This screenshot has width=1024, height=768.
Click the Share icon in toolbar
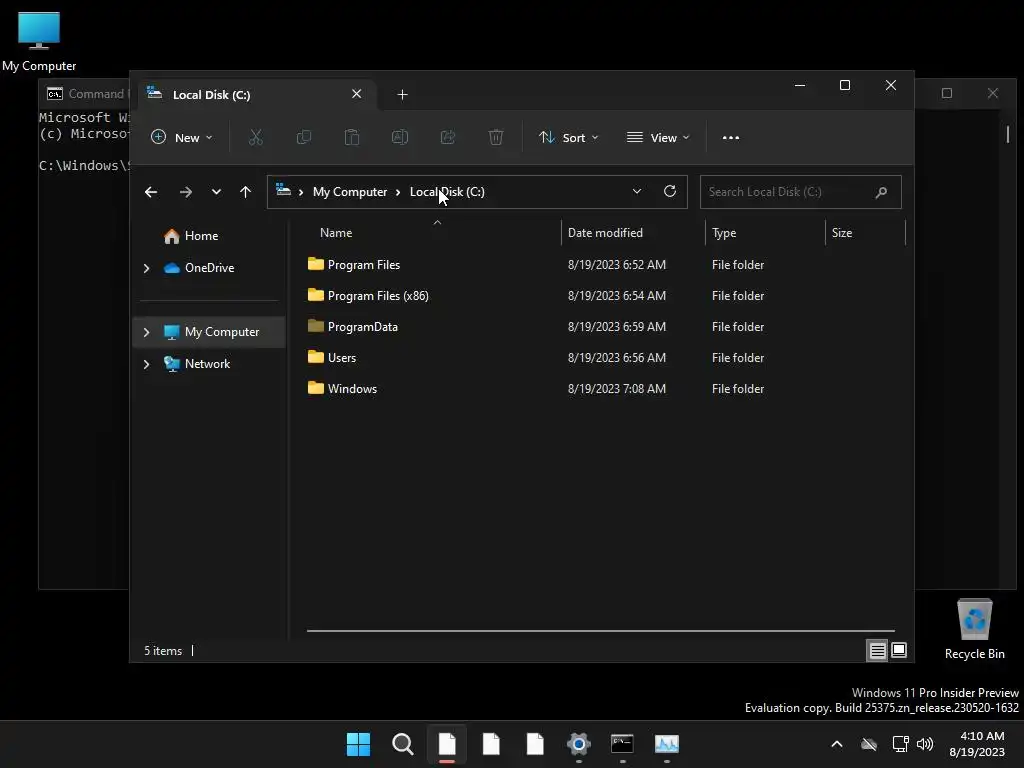tap(448, 137)
